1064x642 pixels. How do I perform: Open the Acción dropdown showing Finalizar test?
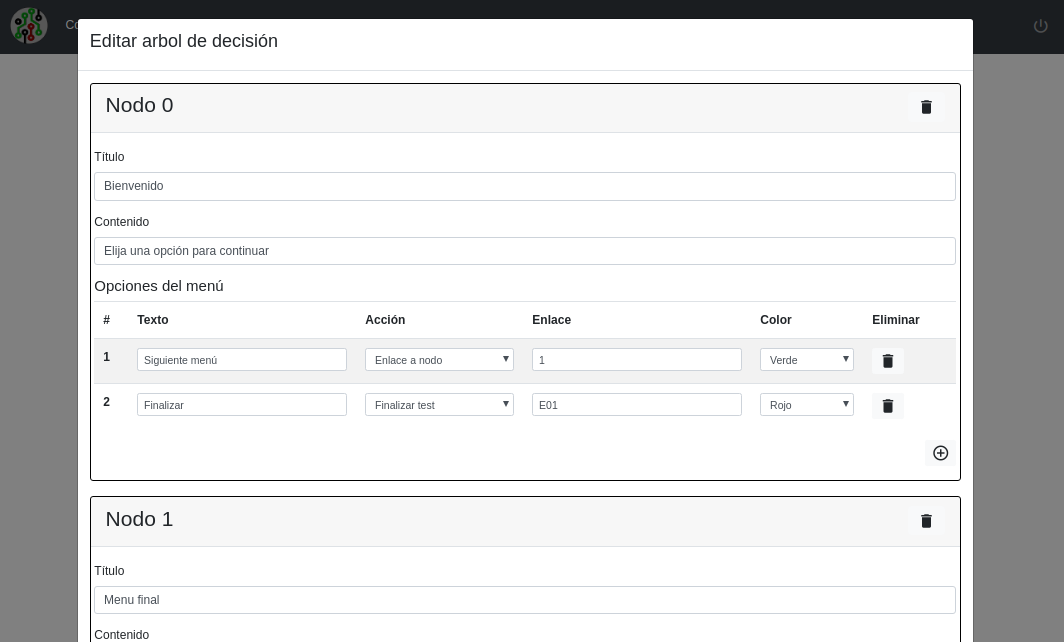pos(439,404)
